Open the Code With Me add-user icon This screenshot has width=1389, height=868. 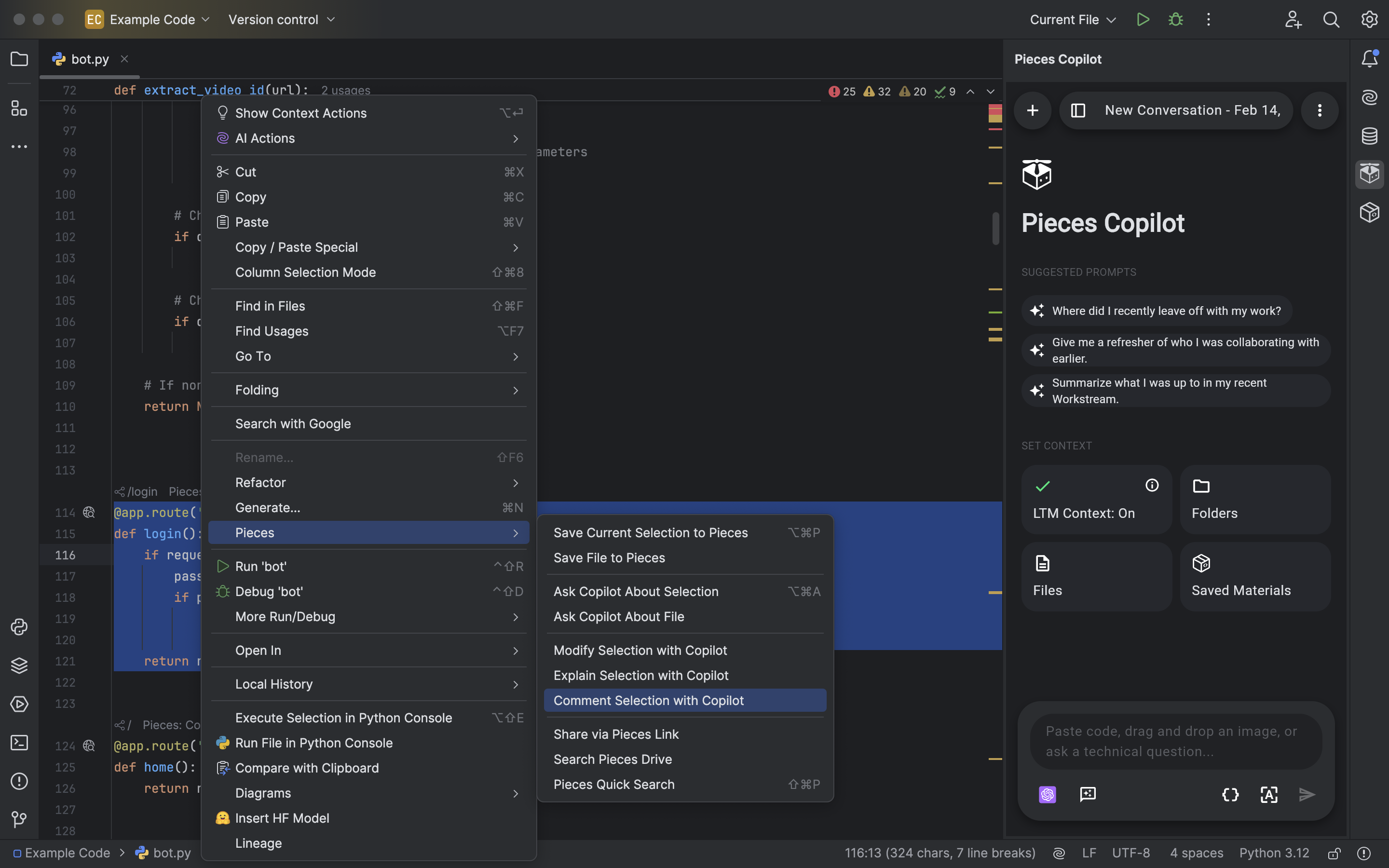[1293, 19]
